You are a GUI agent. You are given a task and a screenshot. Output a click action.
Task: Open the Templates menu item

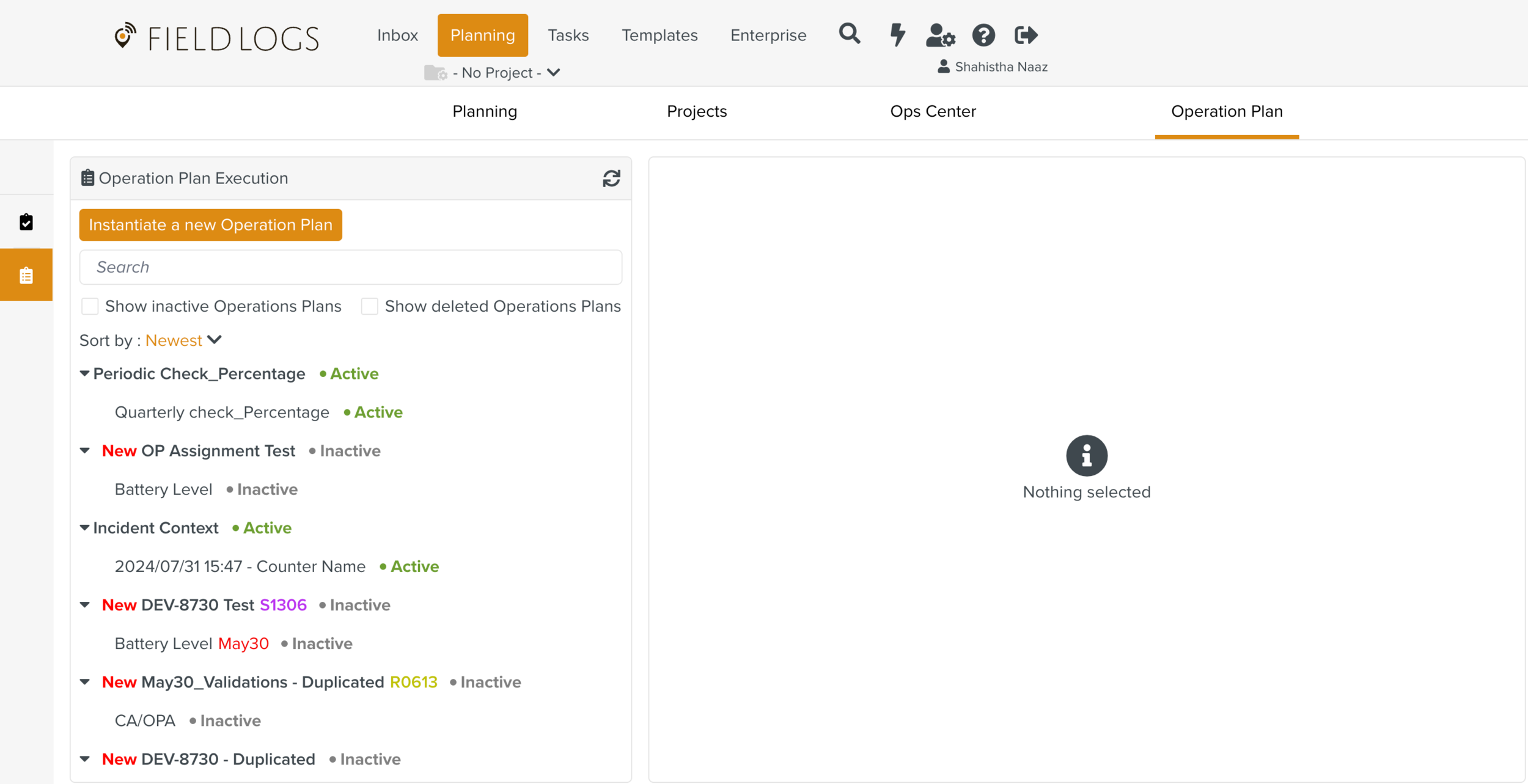tap(659, 35)
